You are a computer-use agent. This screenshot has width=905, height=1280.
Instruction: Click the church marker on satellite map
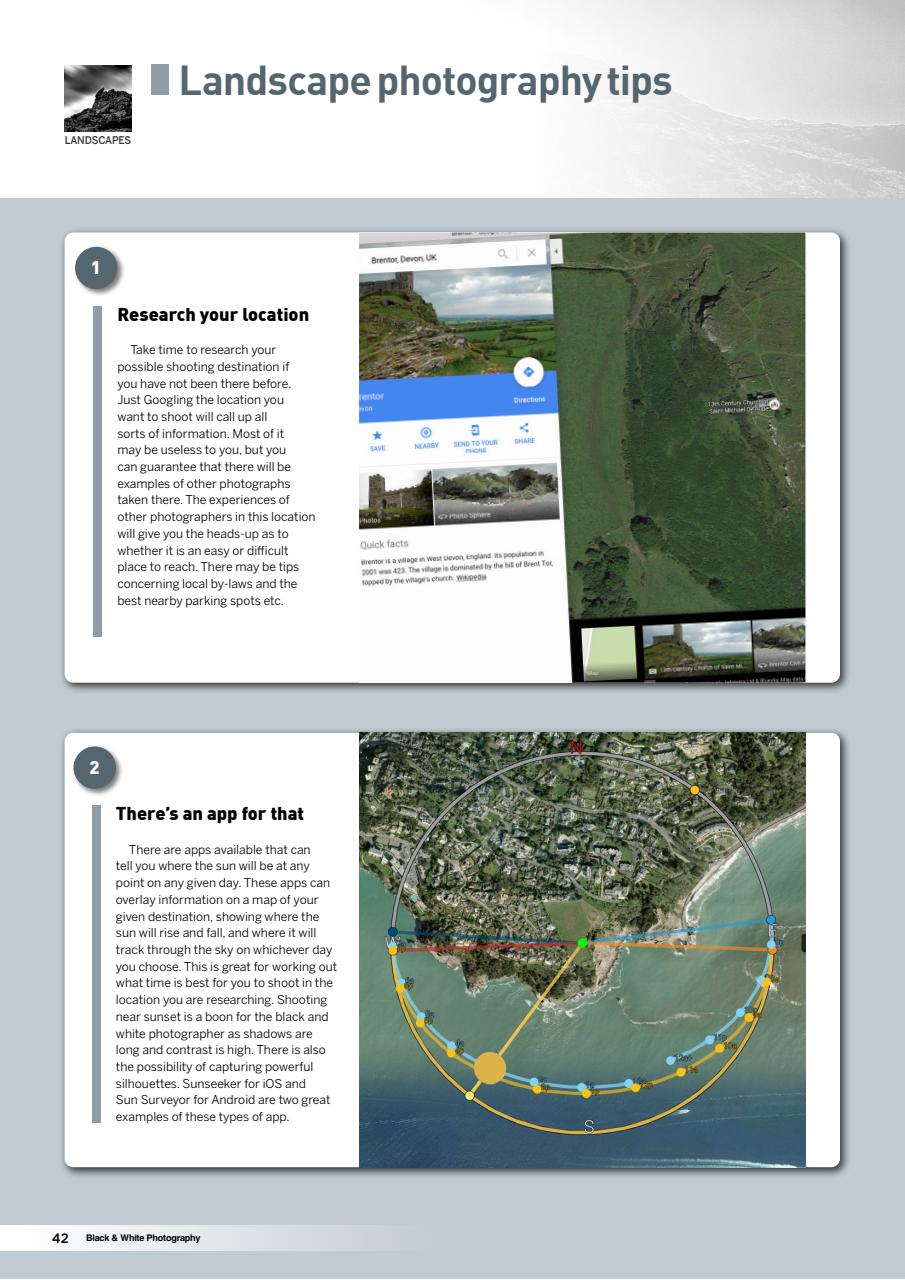[773, 403]
